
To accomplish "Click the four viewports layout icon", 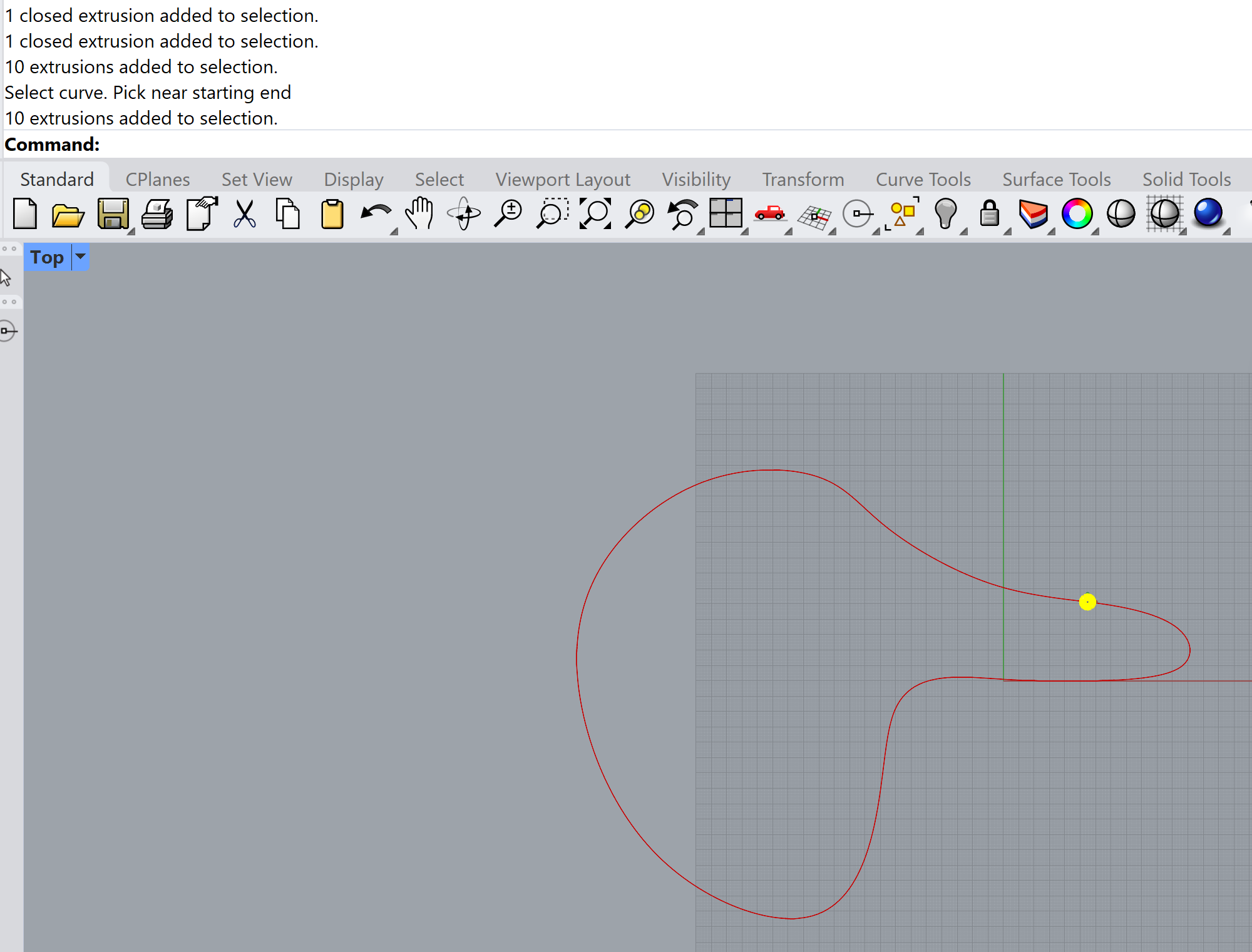I will (726, 214).
